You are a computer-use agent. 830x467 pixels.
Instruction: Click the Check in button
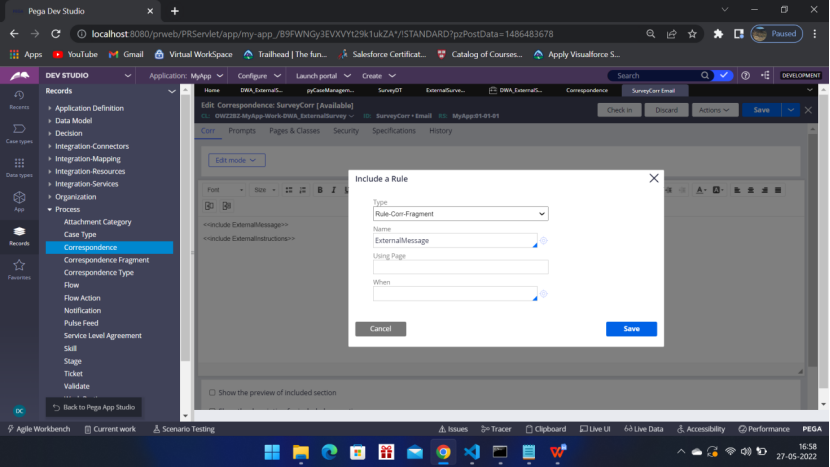[619, 110]
